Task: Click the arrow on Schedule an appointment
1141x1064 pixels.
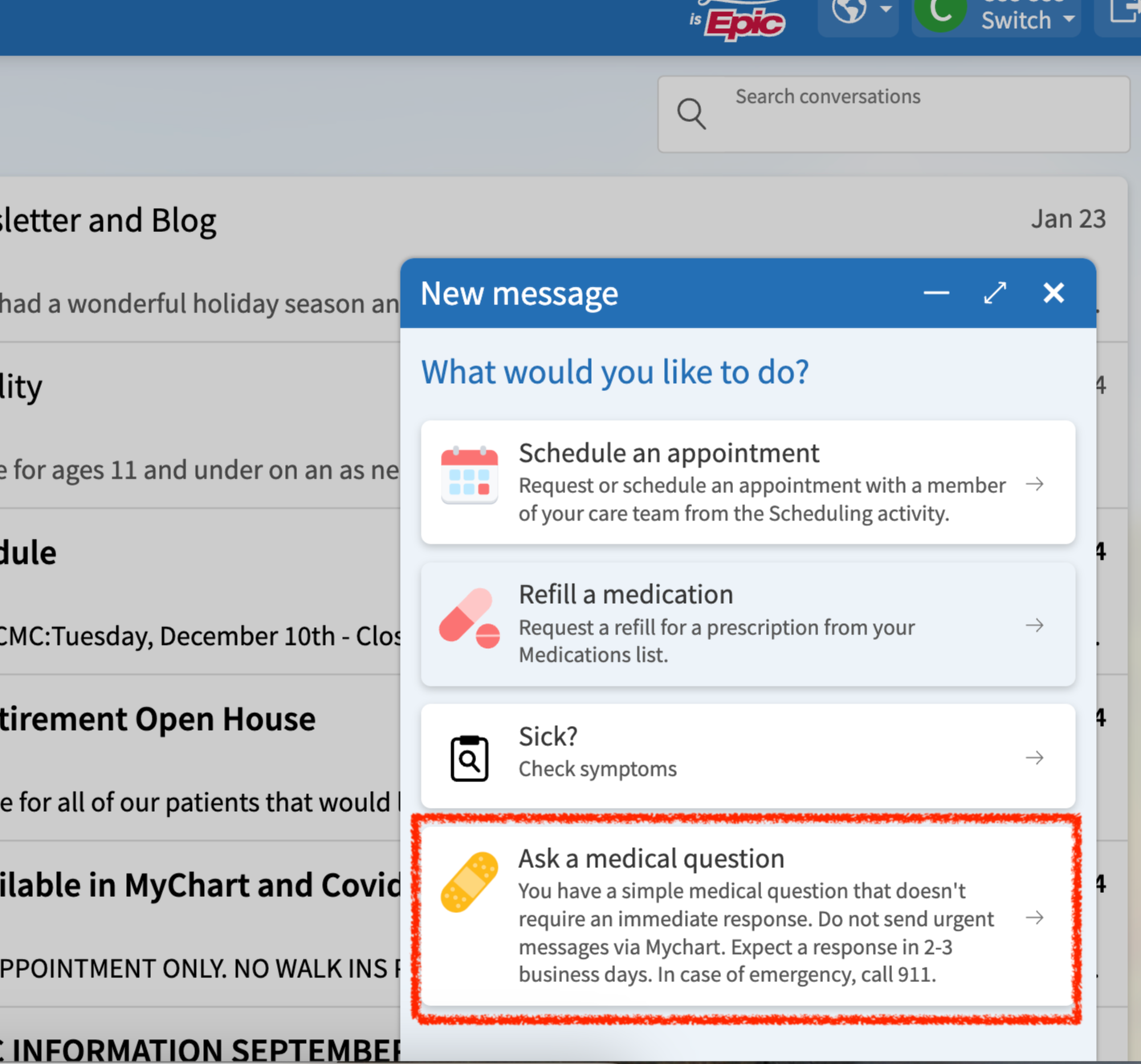Action: (x=1035, y=484)
